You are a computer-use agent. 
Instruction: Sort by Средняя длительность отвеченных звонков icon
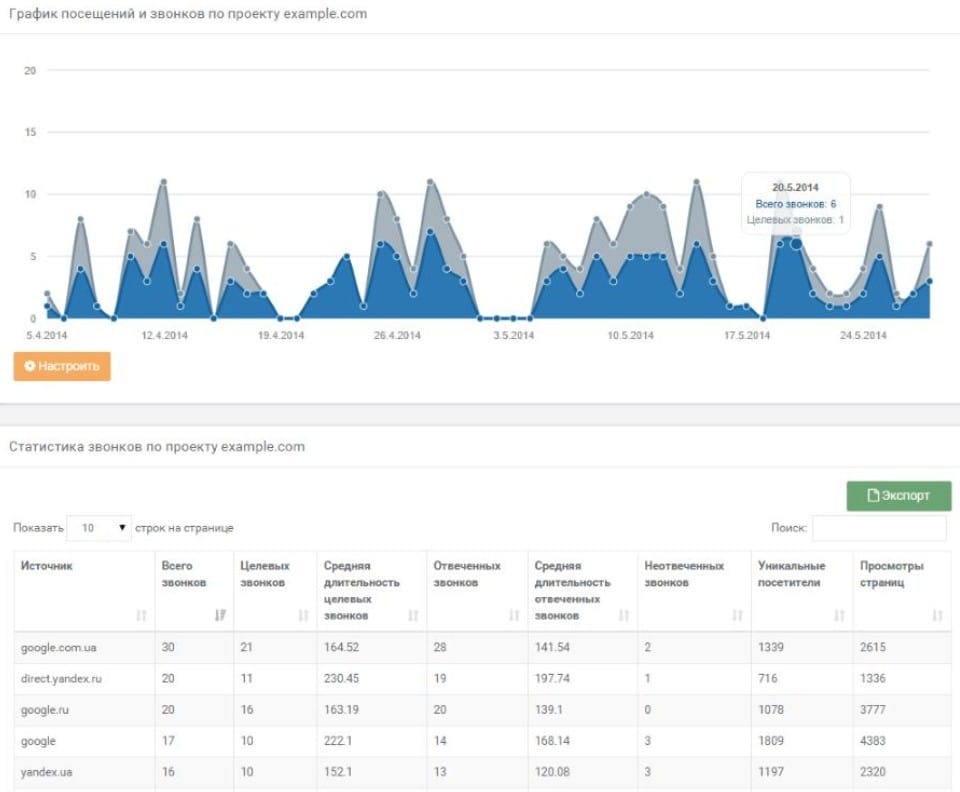click(624, 616)
